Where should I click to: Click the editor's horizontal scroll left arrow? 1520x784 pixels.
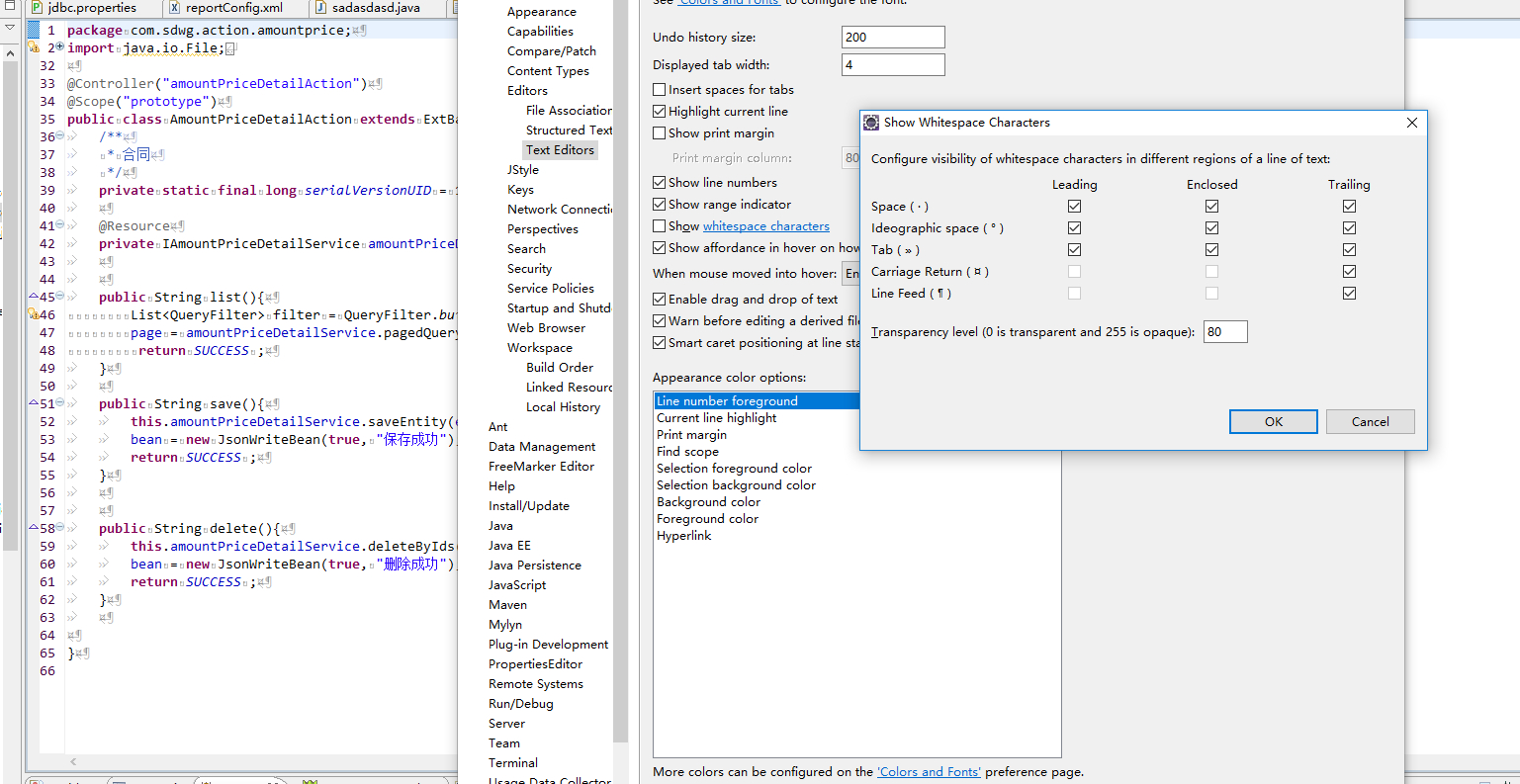tap(72, 761)
